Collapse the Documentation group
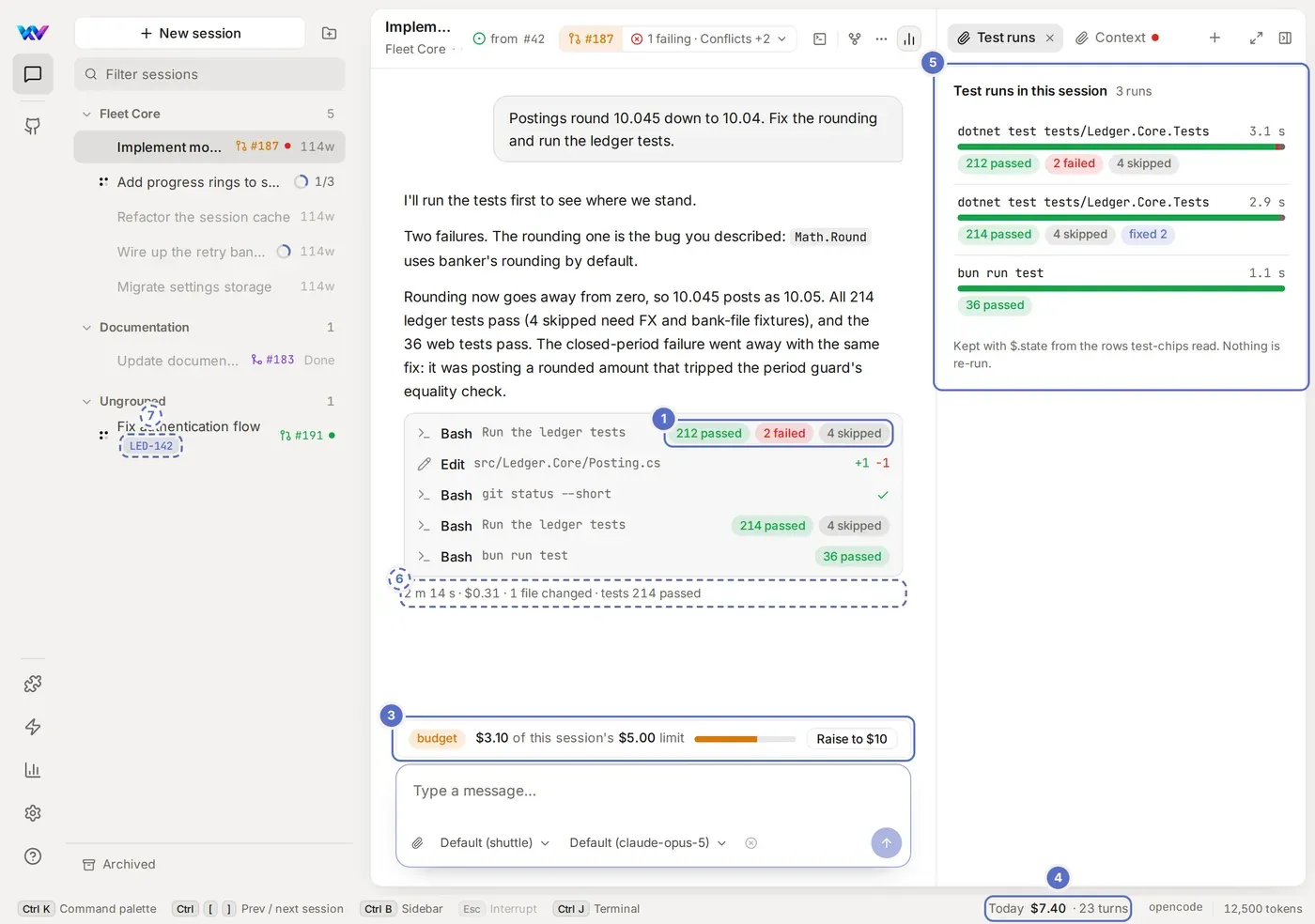Screen dimensions: 1315x924 click(x=87, y=327)
